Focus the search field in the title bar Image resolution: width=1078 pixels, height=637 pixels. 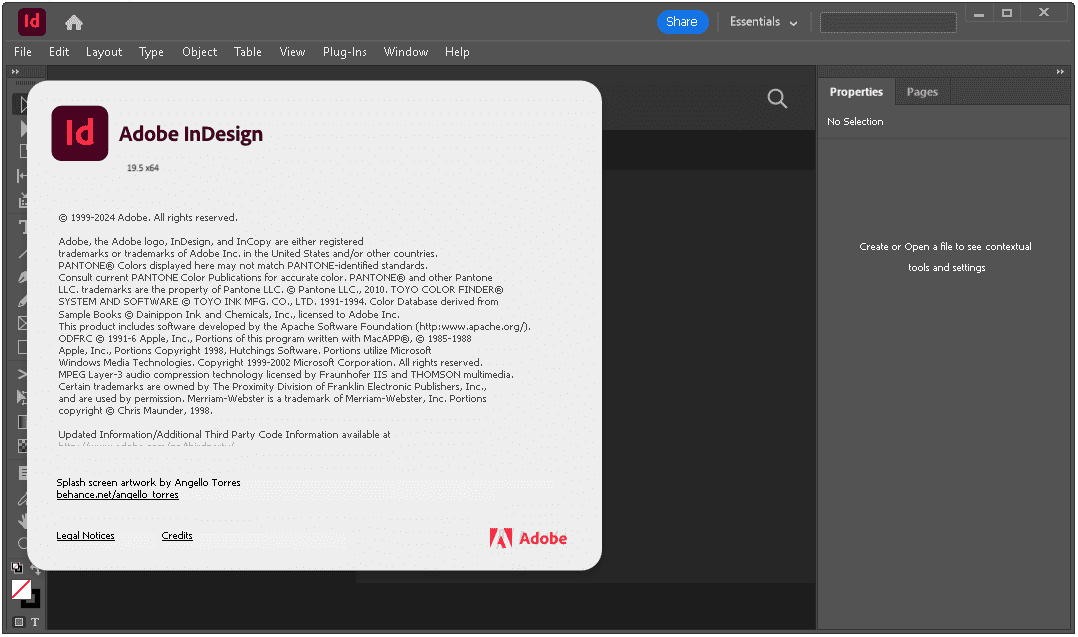(x=888, y=23)
